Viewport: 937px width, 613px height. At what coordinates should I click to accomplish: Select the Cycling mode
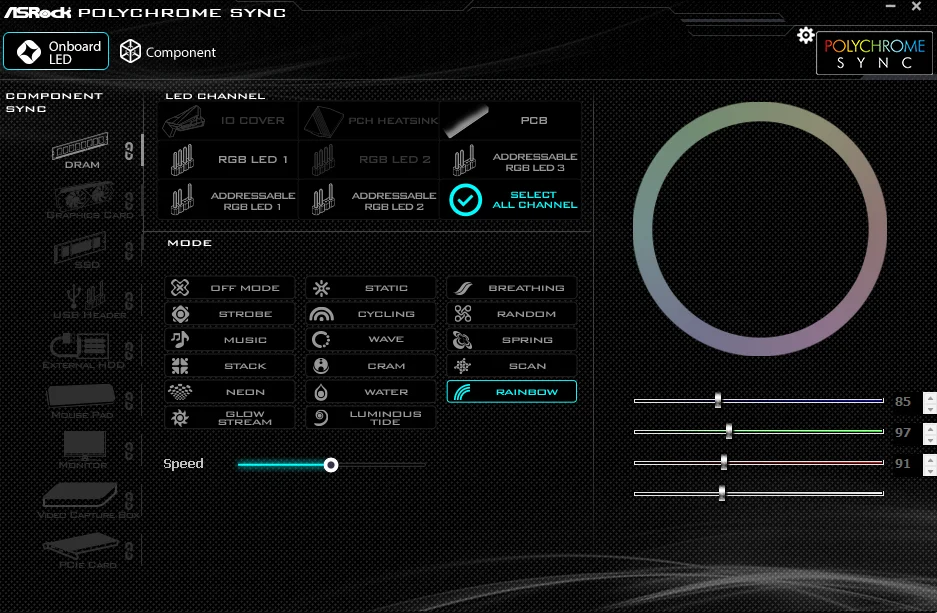370,314
